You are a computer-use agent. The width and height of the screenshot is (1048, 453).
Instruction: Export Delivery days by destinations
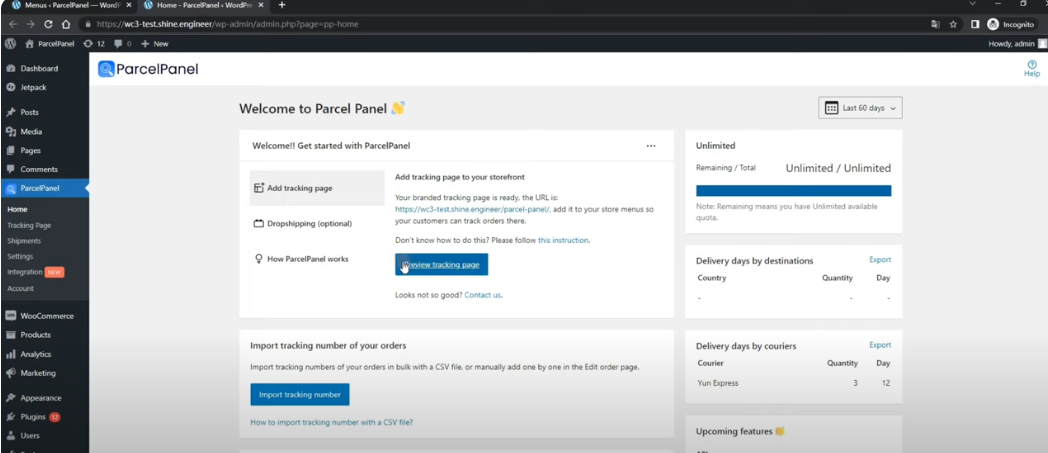[880, 259]
